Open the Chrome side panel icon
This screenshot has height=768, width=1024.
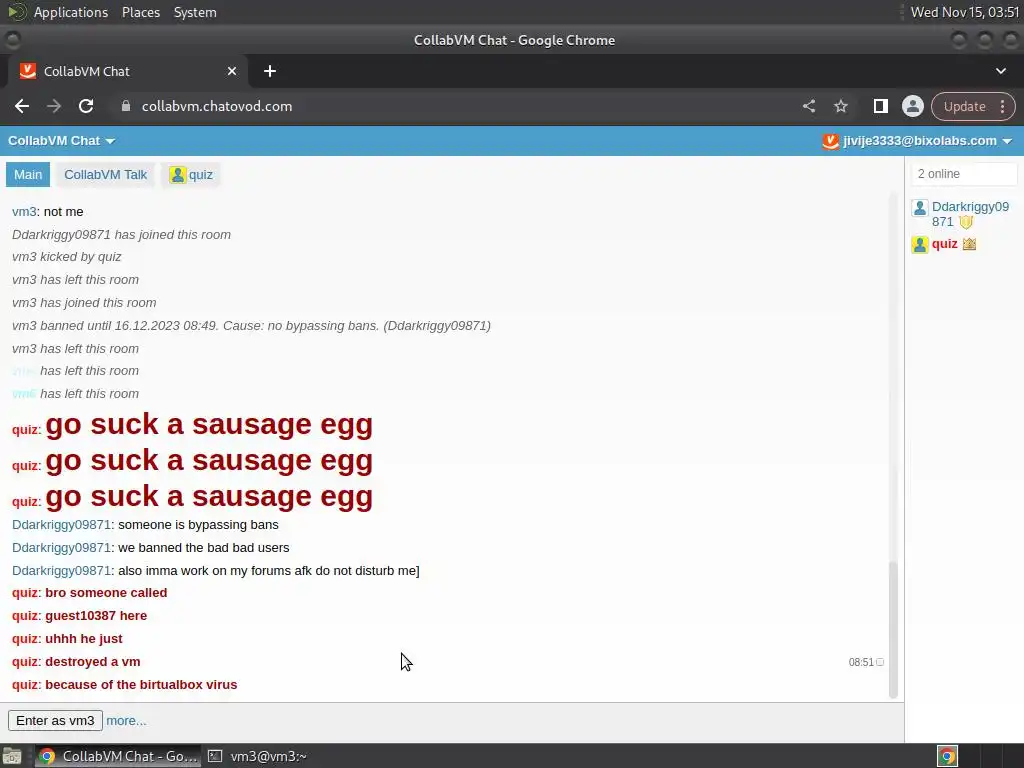tap(880, 106)
